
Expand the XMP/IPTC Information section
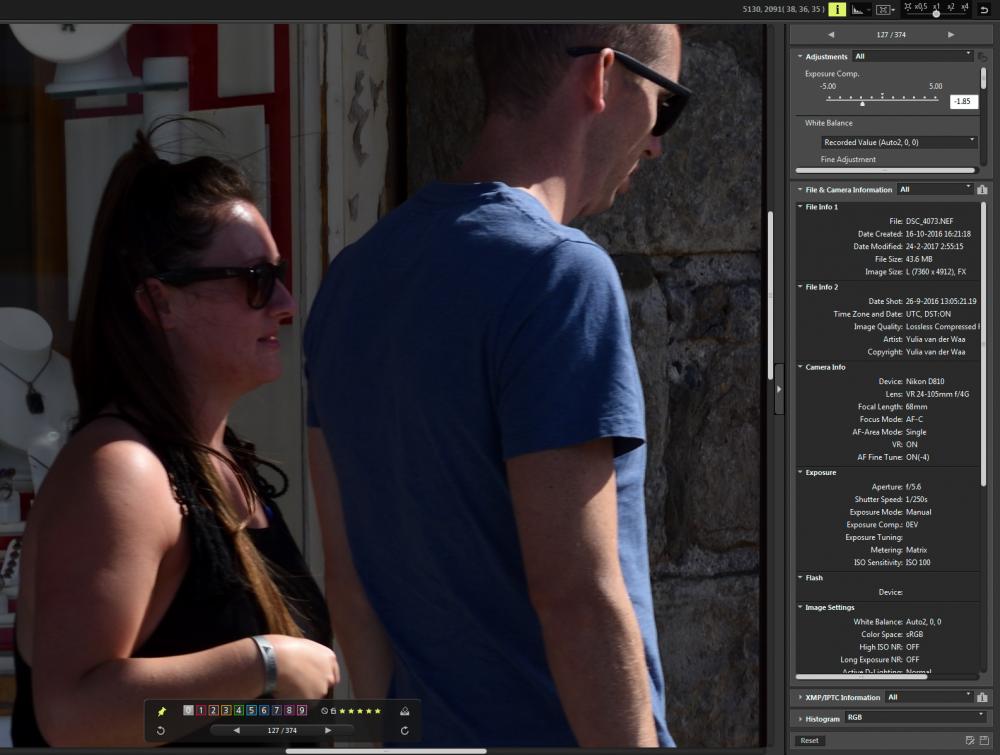(x=800, y=697)
